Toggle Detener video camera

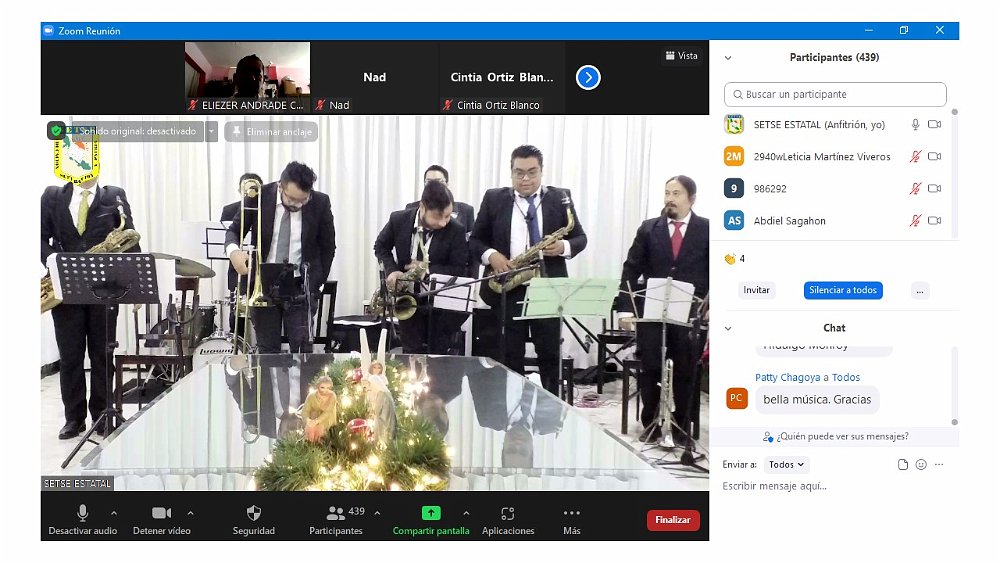(x=161, y=513)
